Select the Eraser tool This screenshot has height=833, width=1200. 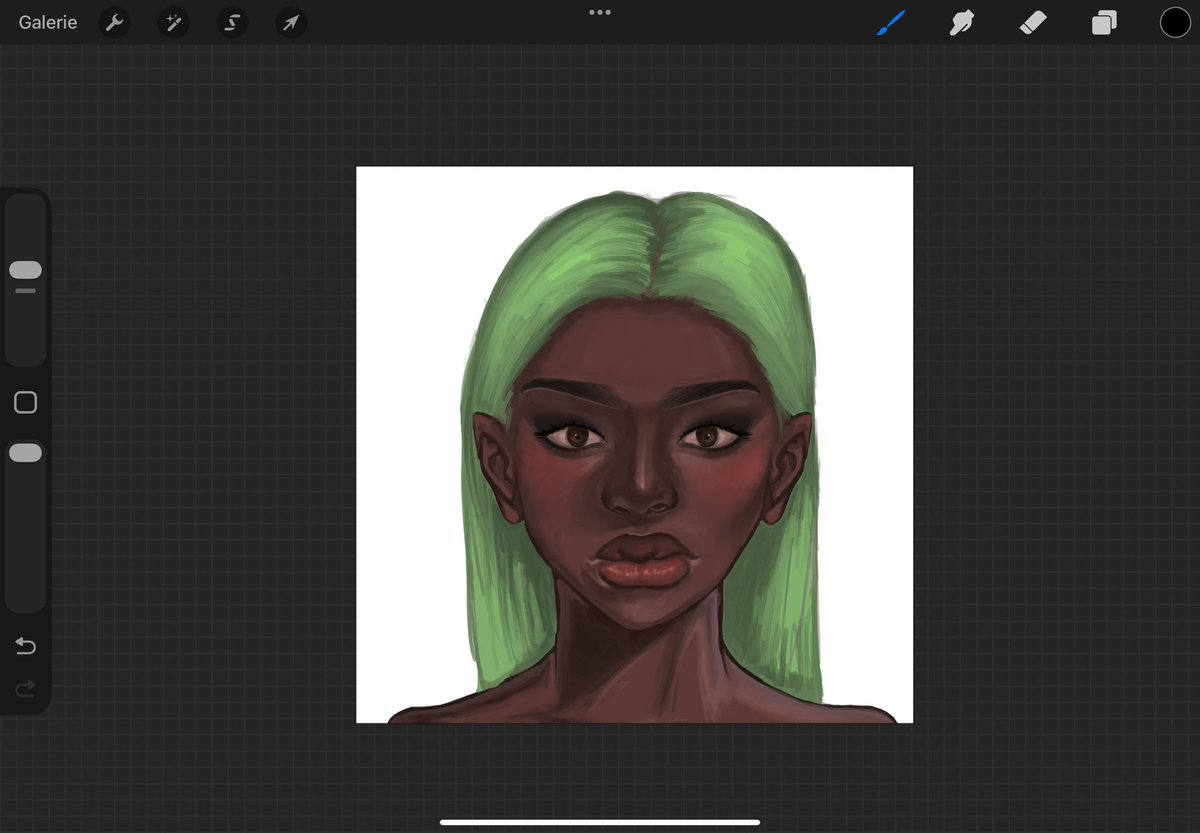pos(1032,22)
